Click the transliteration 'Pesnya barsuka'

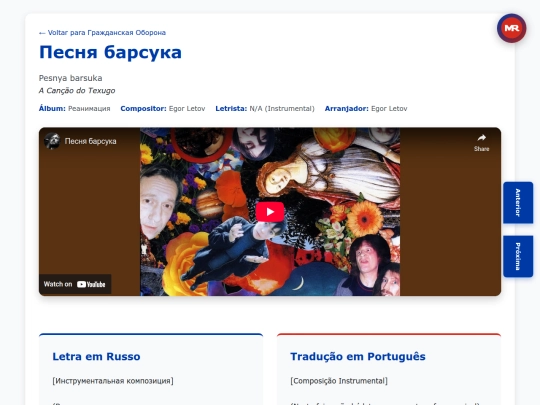71,78
